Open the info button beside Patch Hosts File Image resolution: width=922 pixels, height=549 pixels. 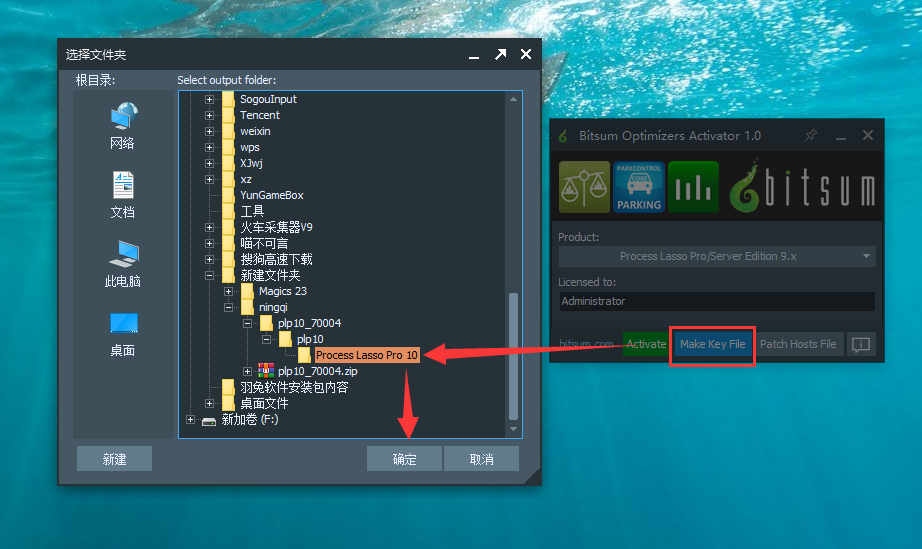click(x=861, y=344)
